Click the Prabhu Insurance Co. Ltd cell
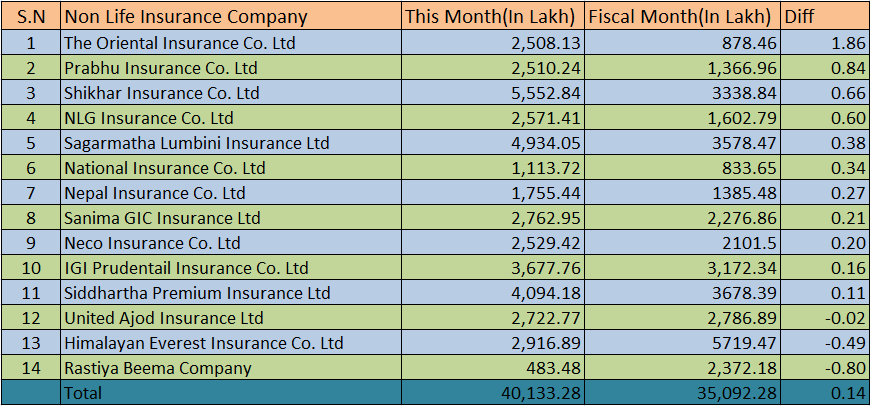This screenshot has width=870, height=406. tap(160, 68)
